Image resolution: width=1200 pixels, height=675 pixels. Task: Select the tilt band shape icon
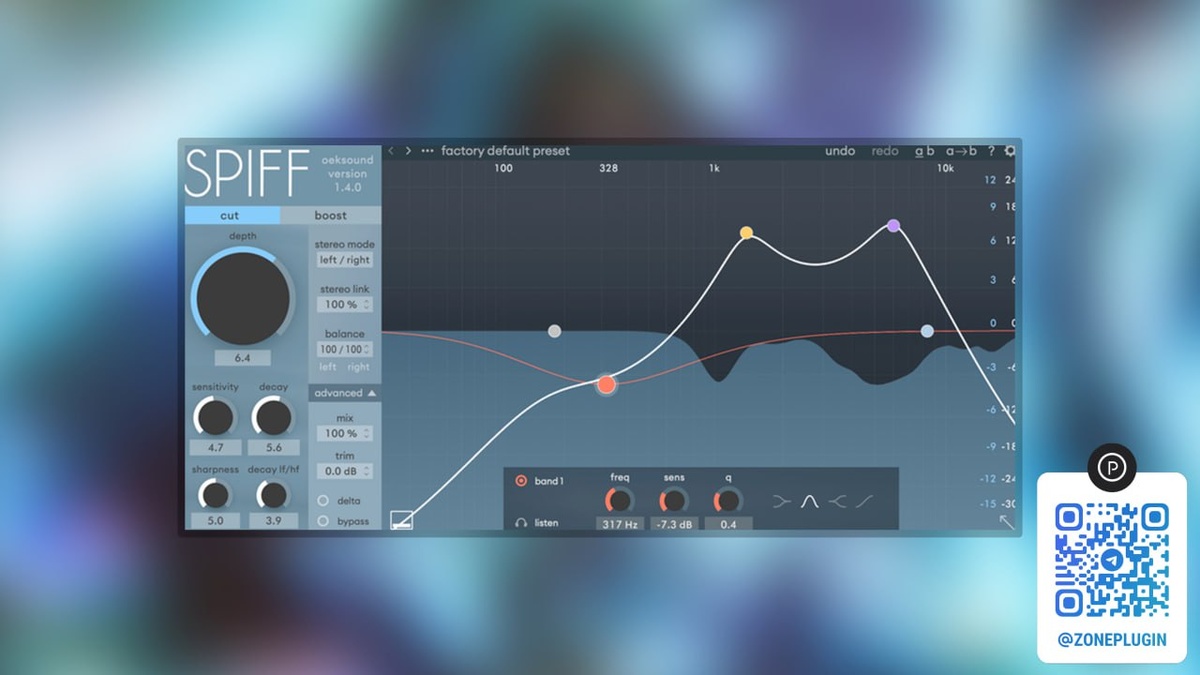tap(865, 500)
